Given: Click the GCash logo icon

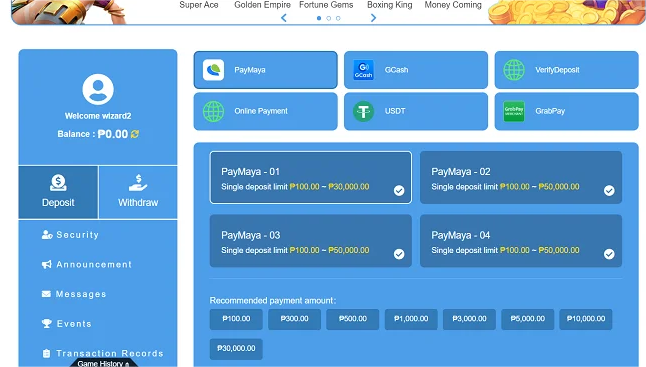Looking at the screenshot, I should coord(363,70).
